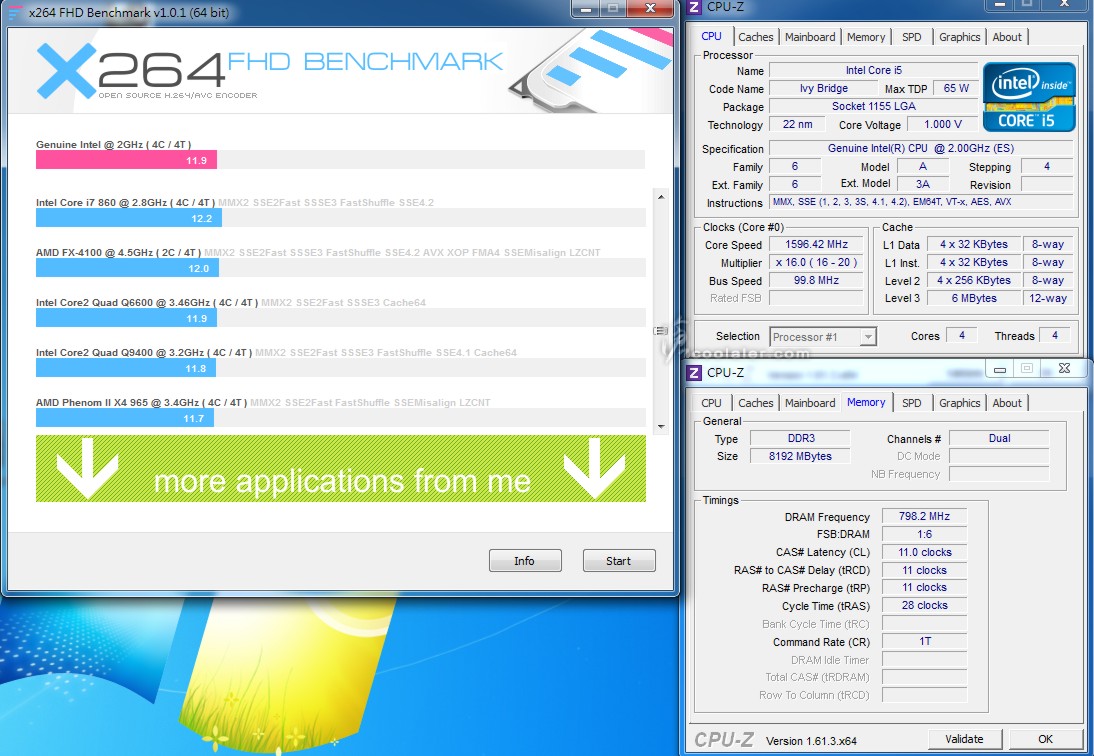Click the Core Speed value '1596.42 MHz'
The height and width of the screenshot is (756, 1094).
(x=816, y=245)
